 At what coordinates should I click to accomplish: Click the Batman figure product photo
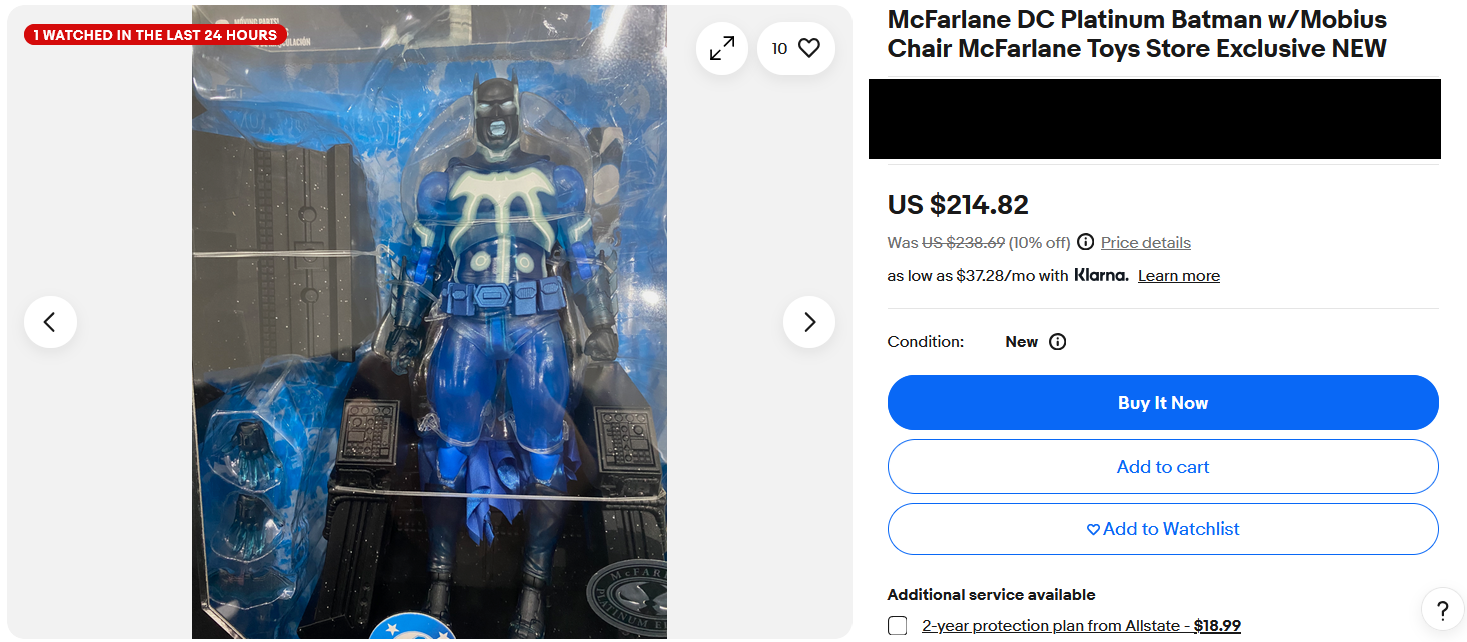pyautogui.click(x=430, y=322)
